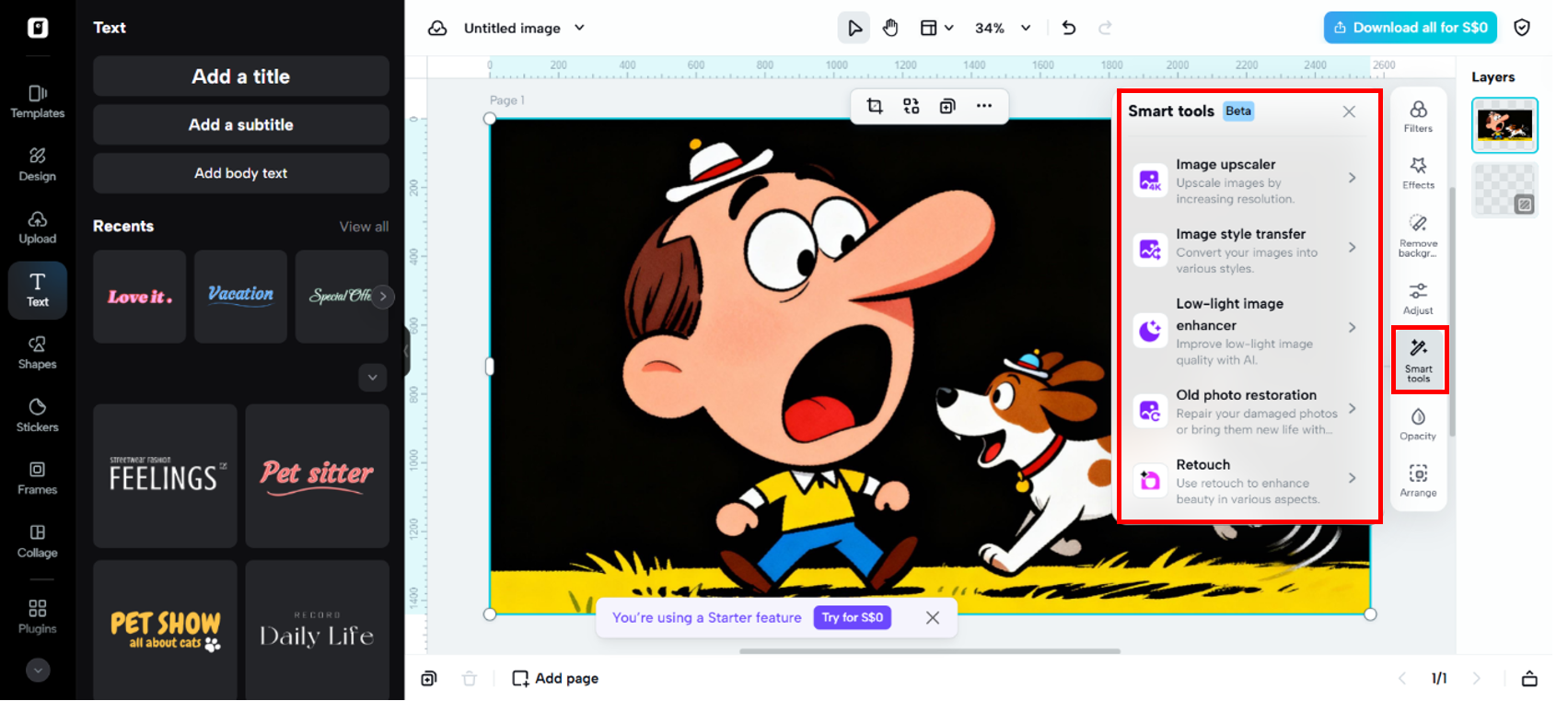This screenshot has height=701, width=1568.
Task: Expand more sidebar options at bottom
Action: point(38,671)
